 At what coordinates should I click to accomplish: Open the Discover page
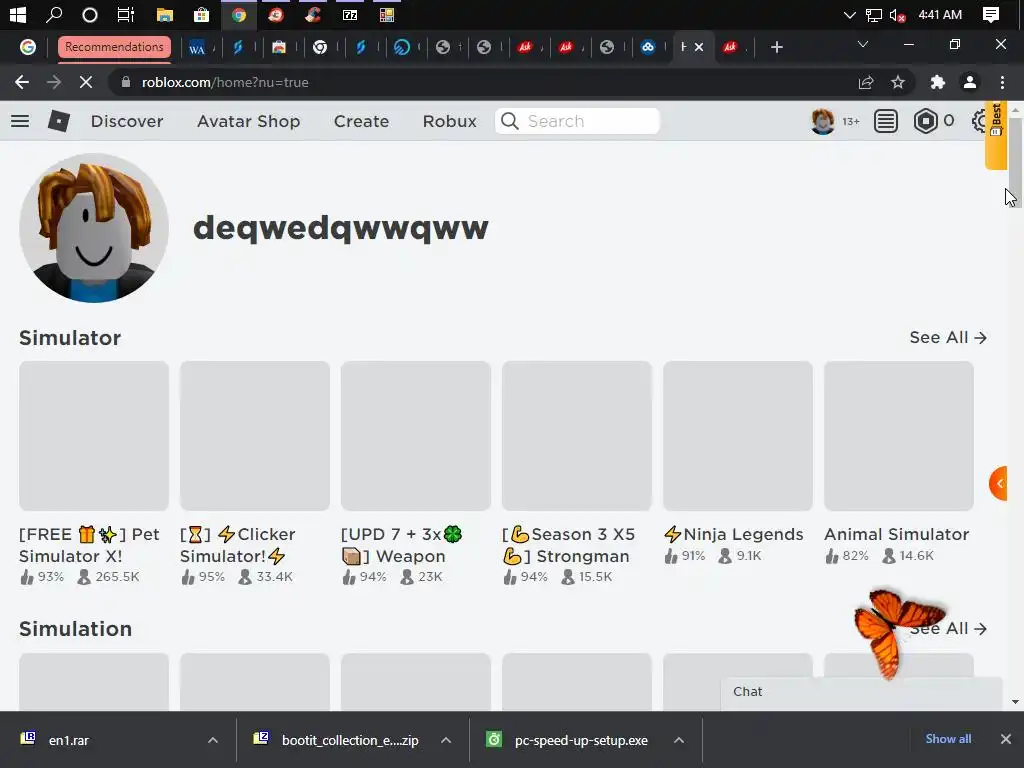(x=127, y=121)
